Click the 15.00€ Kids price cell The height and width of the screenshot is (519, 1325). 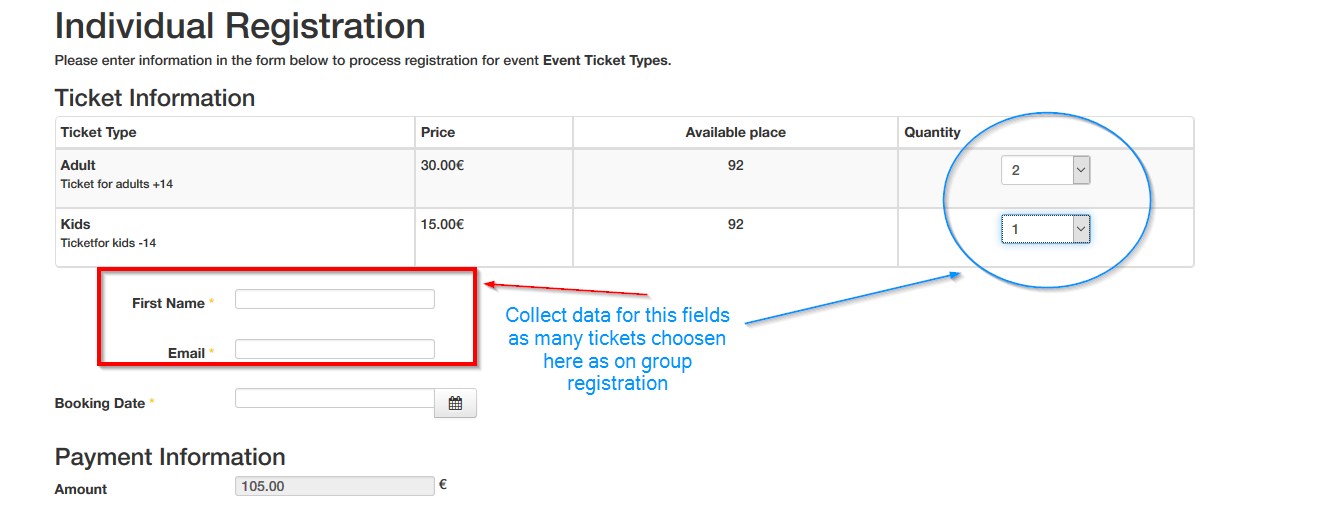(442, 225)
